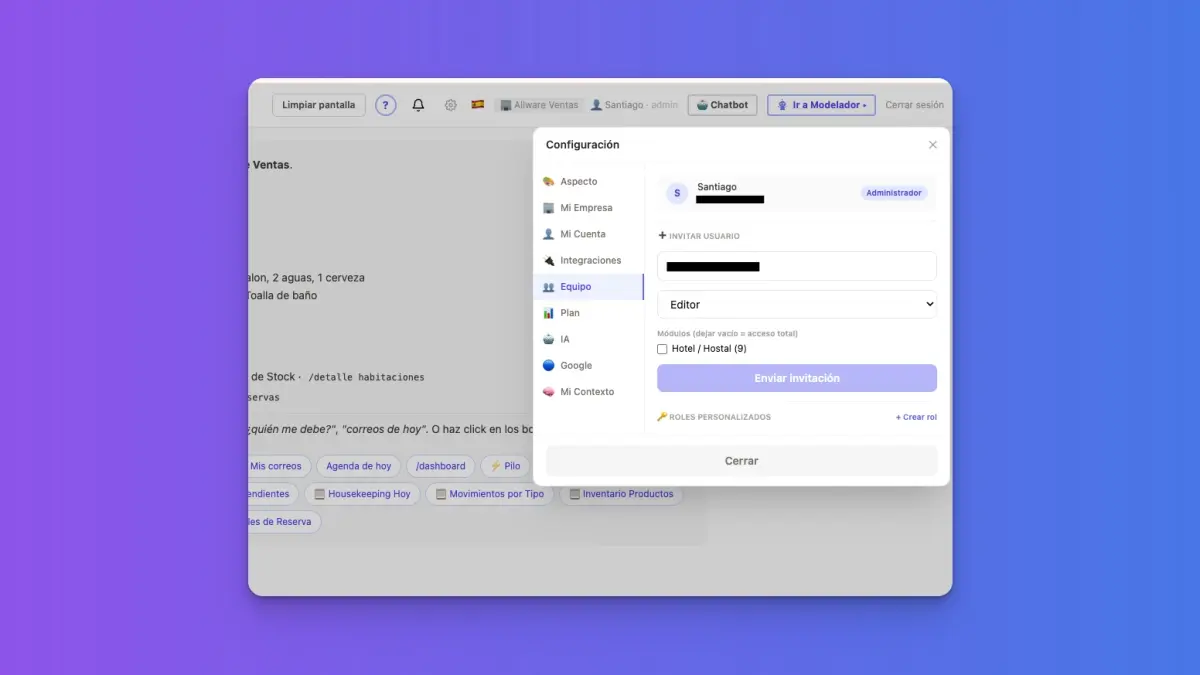Click the Cerrar button
The width and height of the screenshot is (1200, 675).
click(741, 461)
